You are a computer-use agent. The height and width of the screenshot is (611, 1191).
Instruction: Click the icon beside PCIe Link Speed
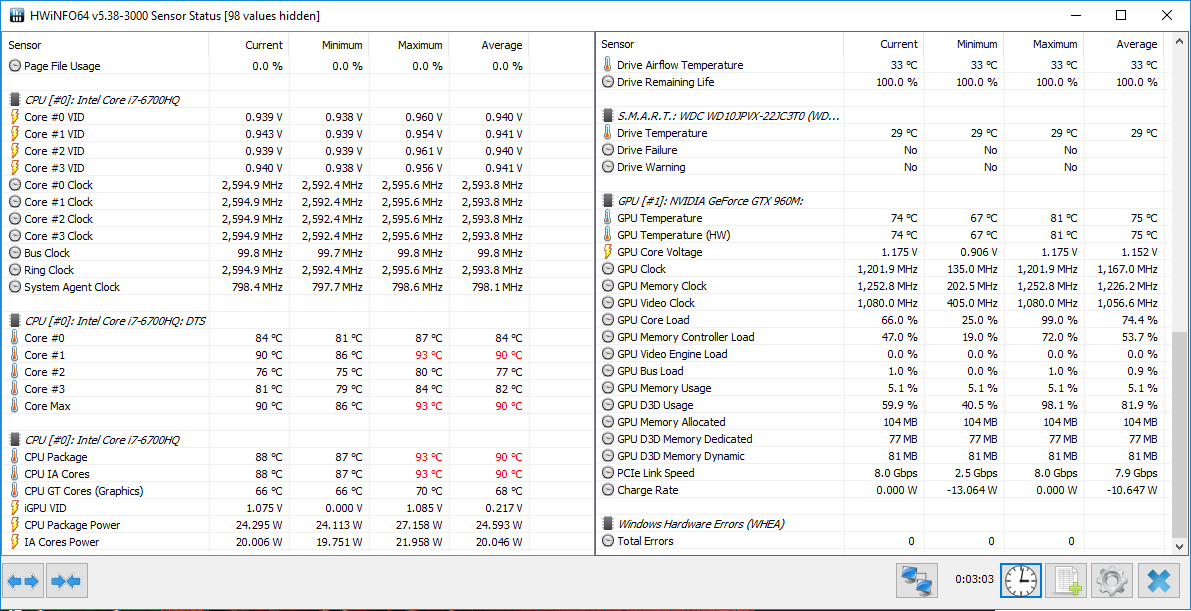pos(608,473)
